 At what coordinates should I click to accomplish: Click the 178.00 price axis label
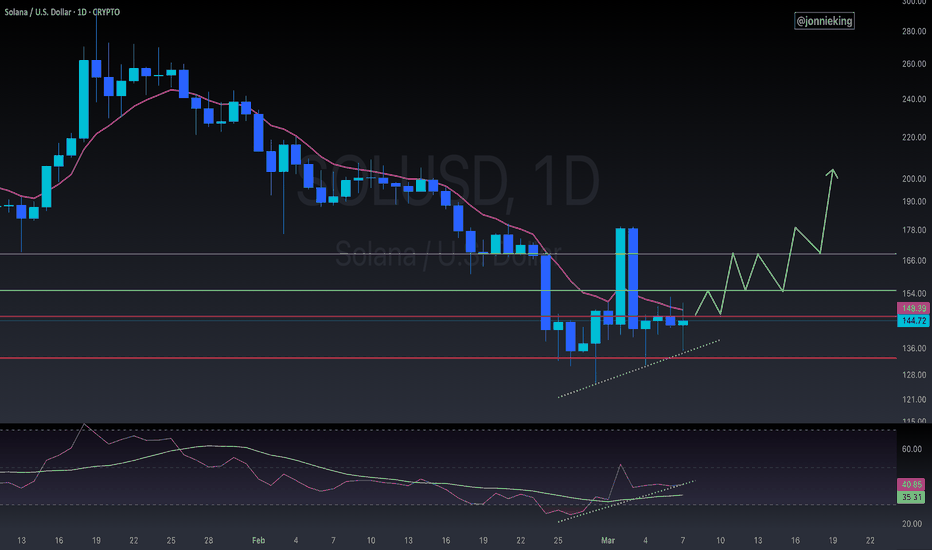[914, 230]
